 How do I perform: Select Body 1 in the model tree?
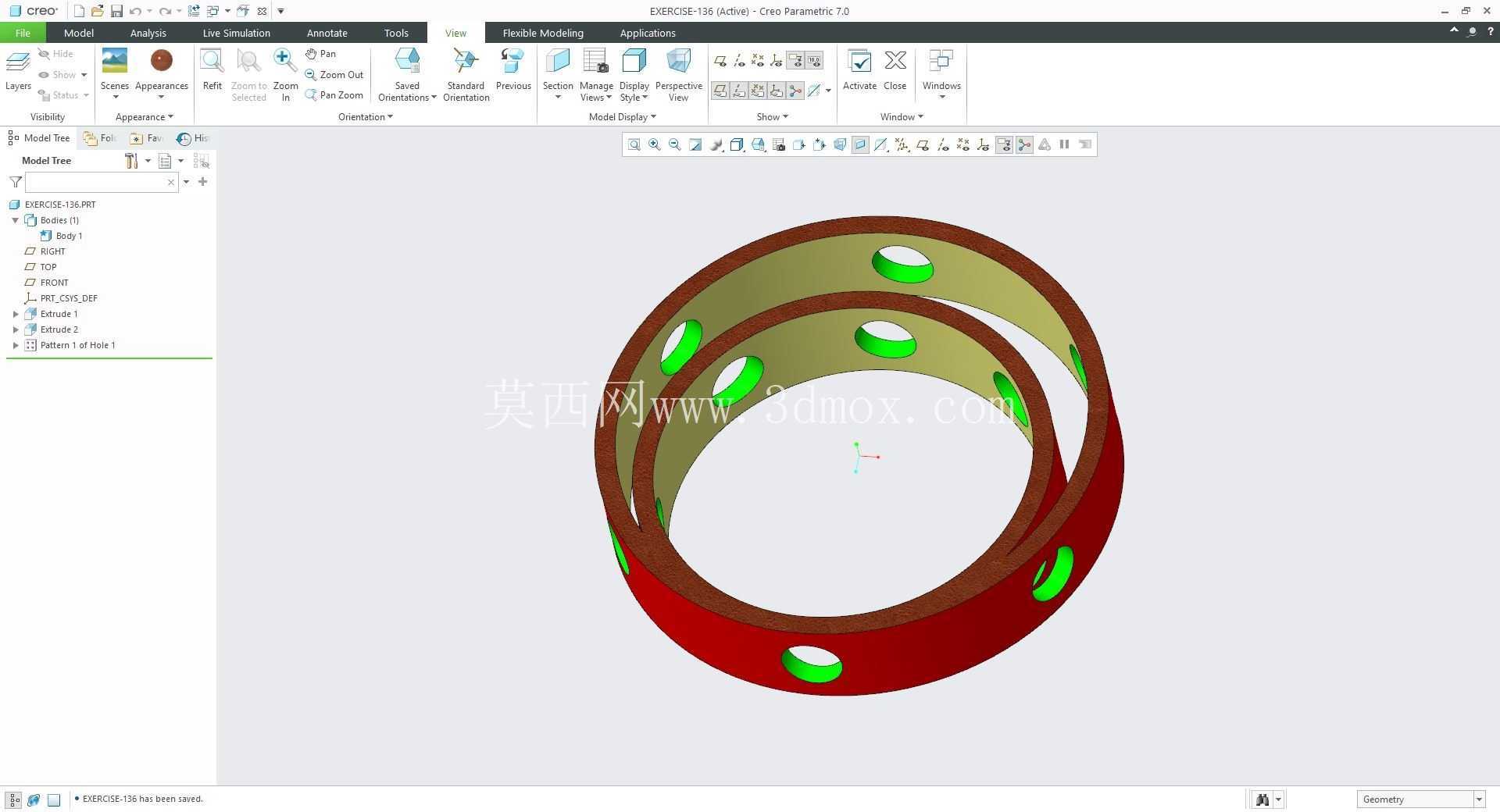coord(69,236)
